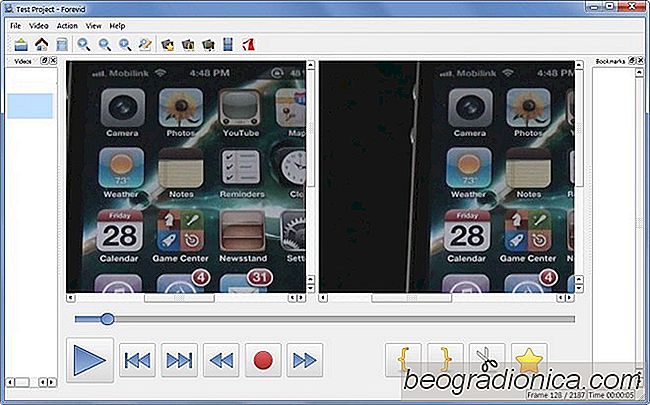Image resolution: width=650 pixels, height=405 pixels.
Task: Click the scissors cut button
Action: 487,359
